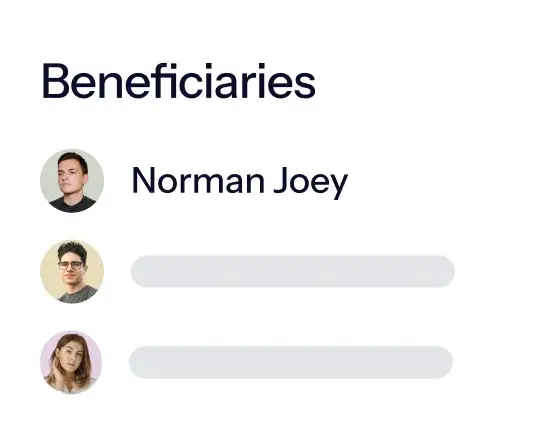Select the avatar of man wearing glasses
552x440 pixels.
(72, 271)
